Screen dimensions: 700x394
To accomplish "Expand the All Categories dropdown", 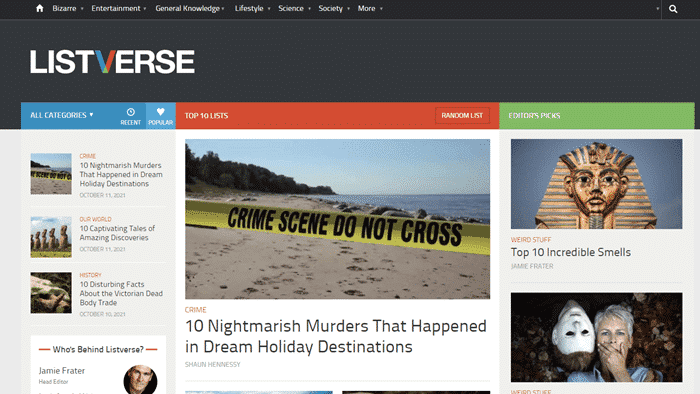I will coord(62,115).
